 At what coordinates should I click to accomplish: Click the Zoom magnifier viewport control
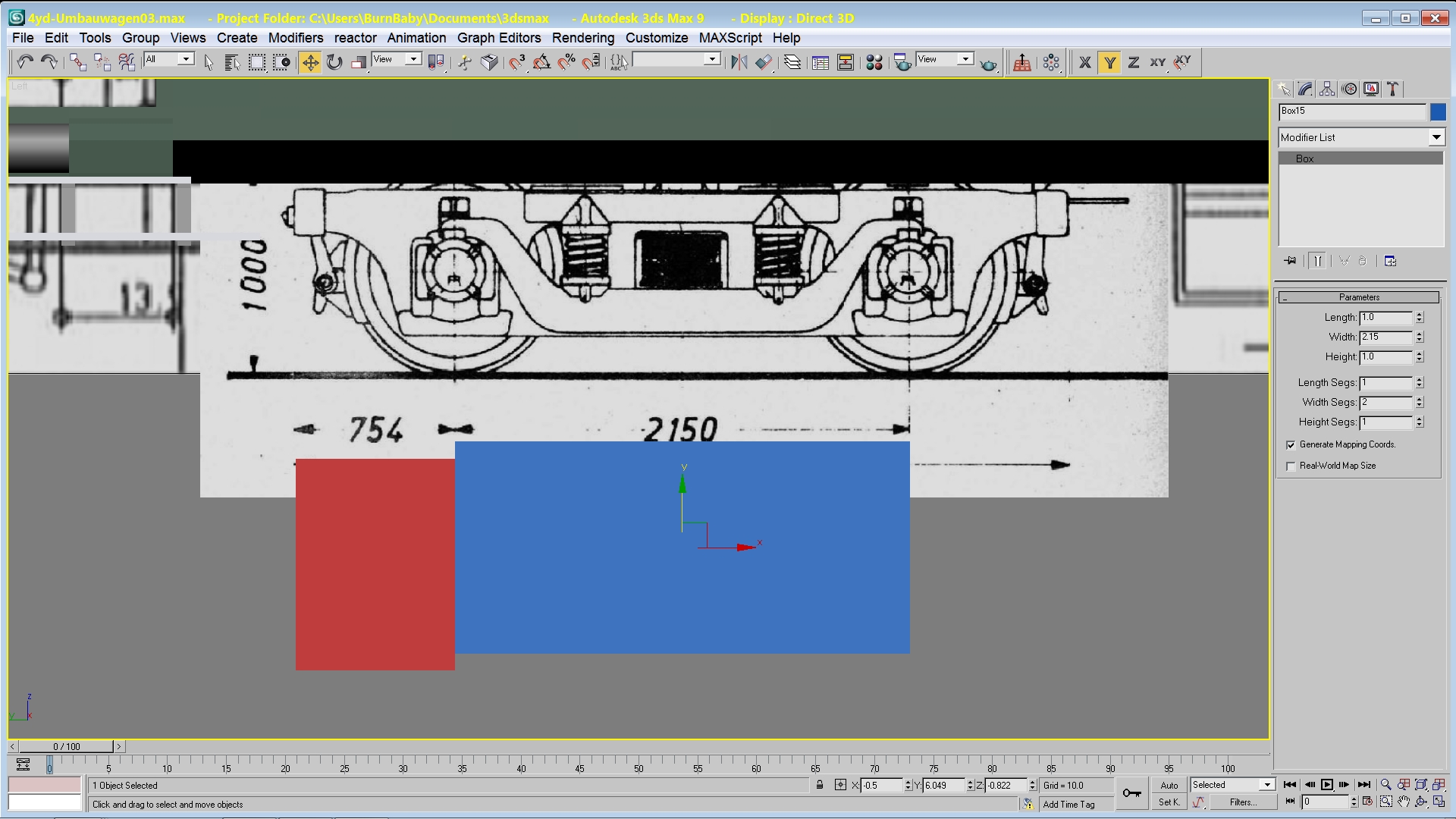[1386, 785]
